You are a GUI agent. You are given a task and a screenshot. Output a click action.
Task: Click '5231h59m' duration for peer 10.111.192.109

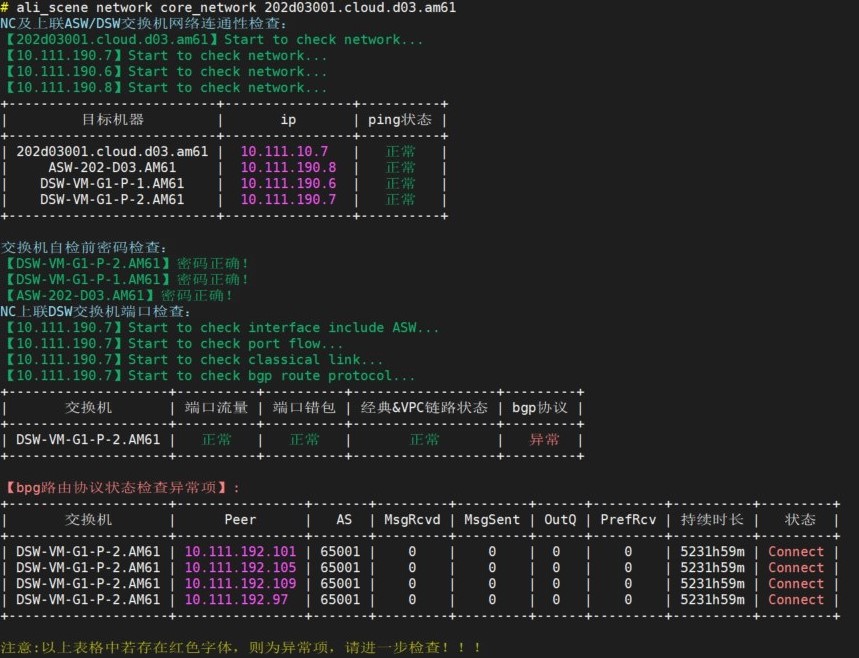pyautogui.click(x=712, y=583)
